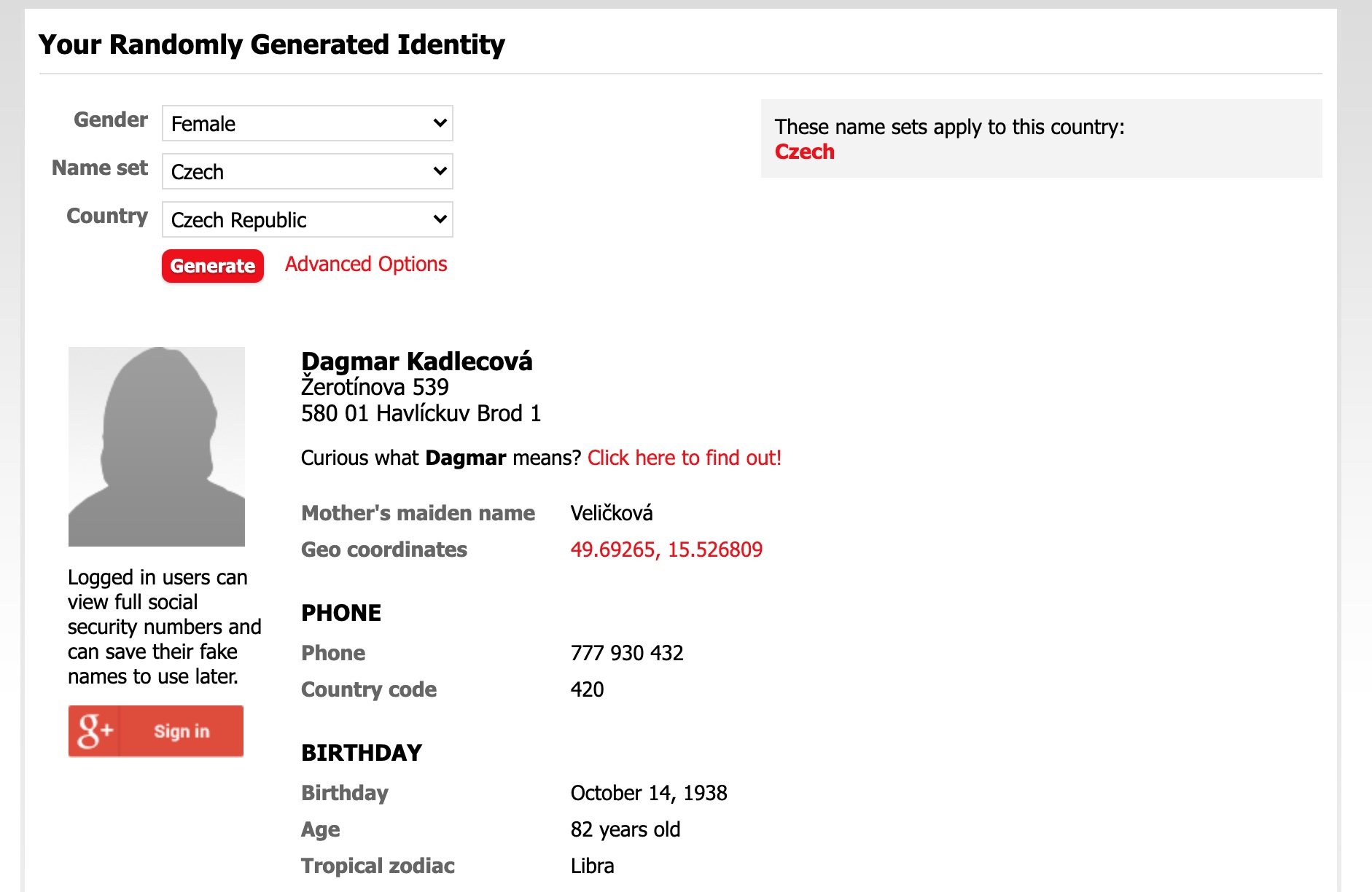Click 'Click here to find out!' link
Viewport: 1372px width, 892px height.
pyautogui.click(x=684, y=458)
